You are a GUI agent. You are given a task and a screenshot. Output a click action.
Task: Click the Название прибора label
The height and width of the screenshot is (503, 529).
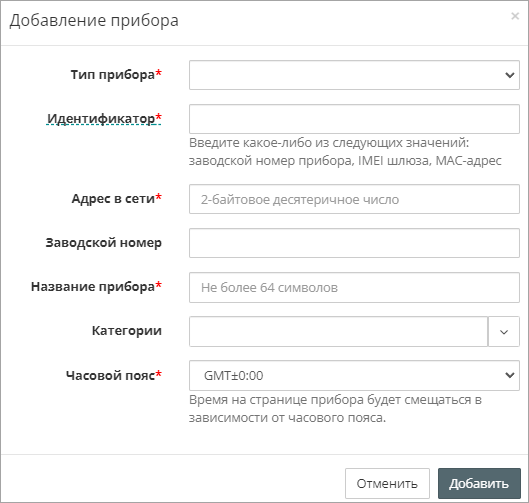click(x=93, y=286)
